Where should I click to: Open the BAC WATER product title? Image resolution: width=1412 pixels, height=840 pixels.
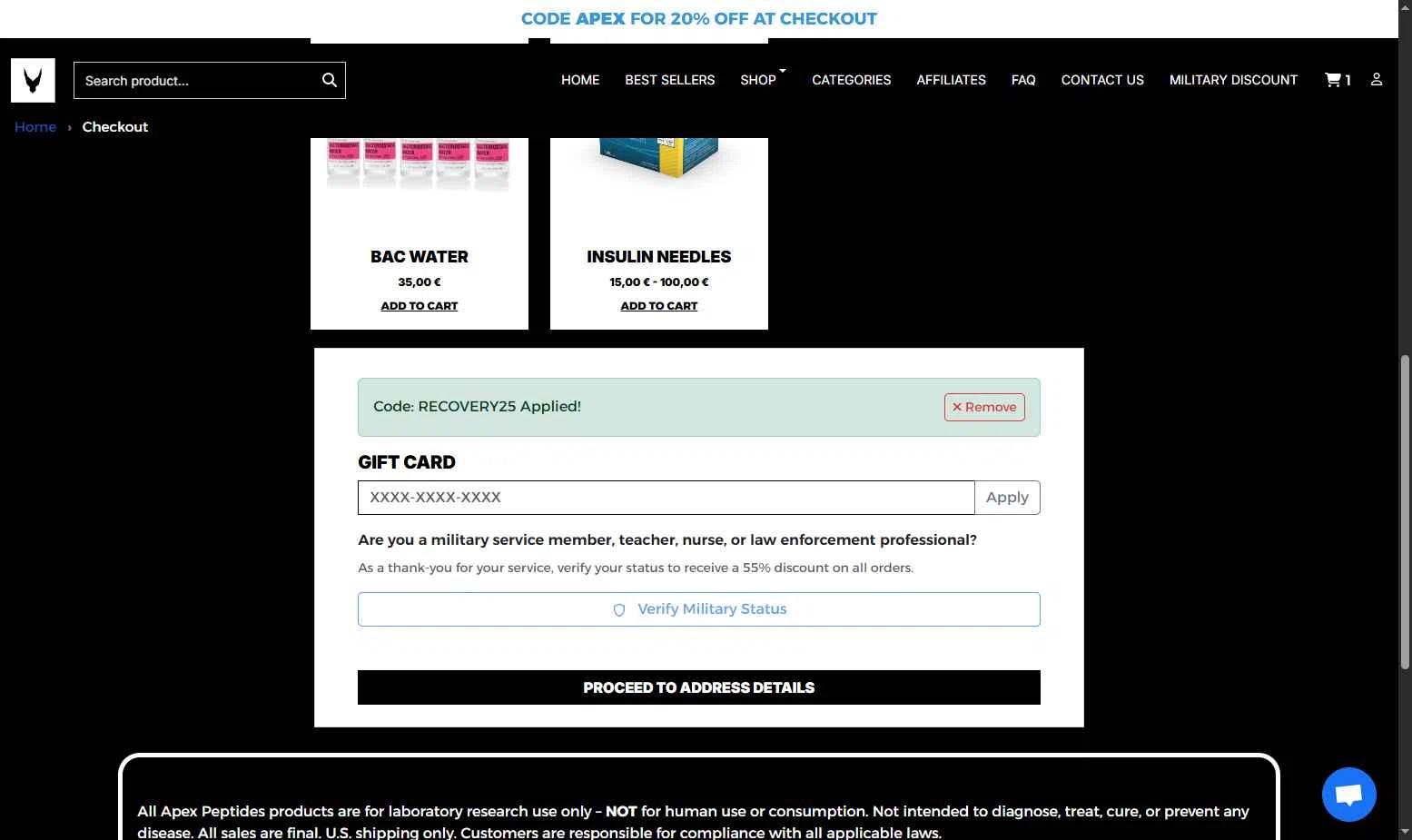point(420,257)
